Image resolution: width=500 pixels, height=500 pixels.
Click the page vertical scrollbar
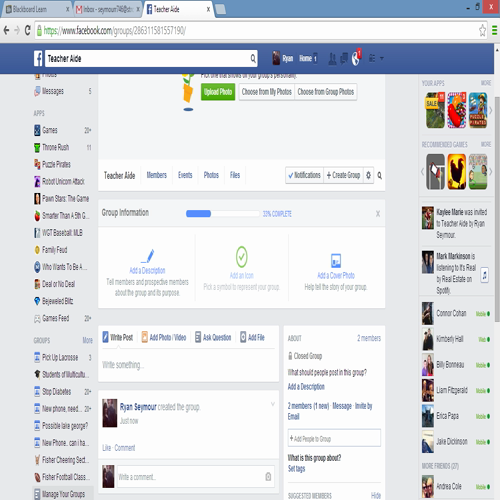[x=497, y=209]
